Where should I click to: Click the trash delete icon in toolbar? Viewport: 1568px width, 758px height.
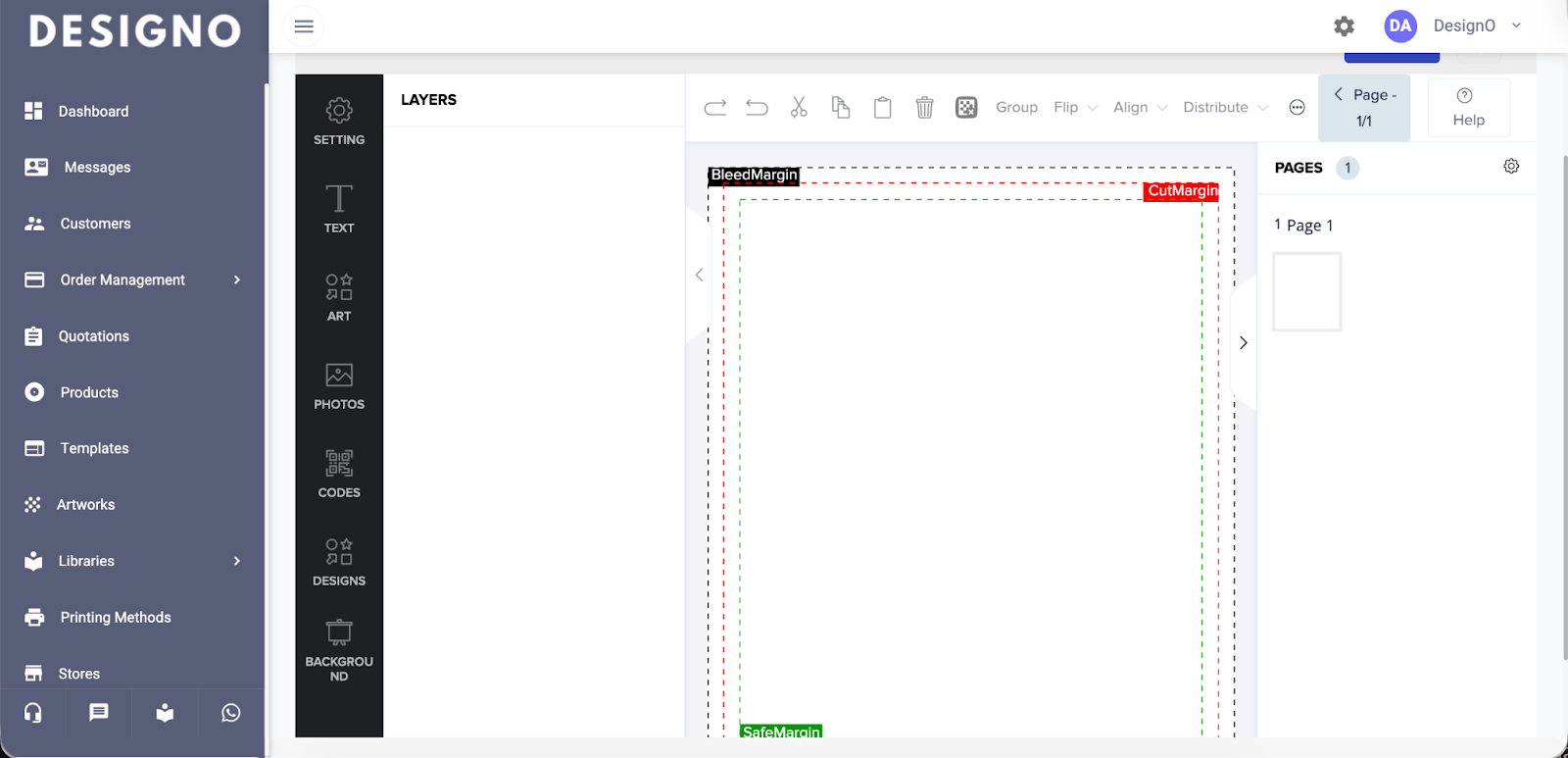[x=924, y=108]
